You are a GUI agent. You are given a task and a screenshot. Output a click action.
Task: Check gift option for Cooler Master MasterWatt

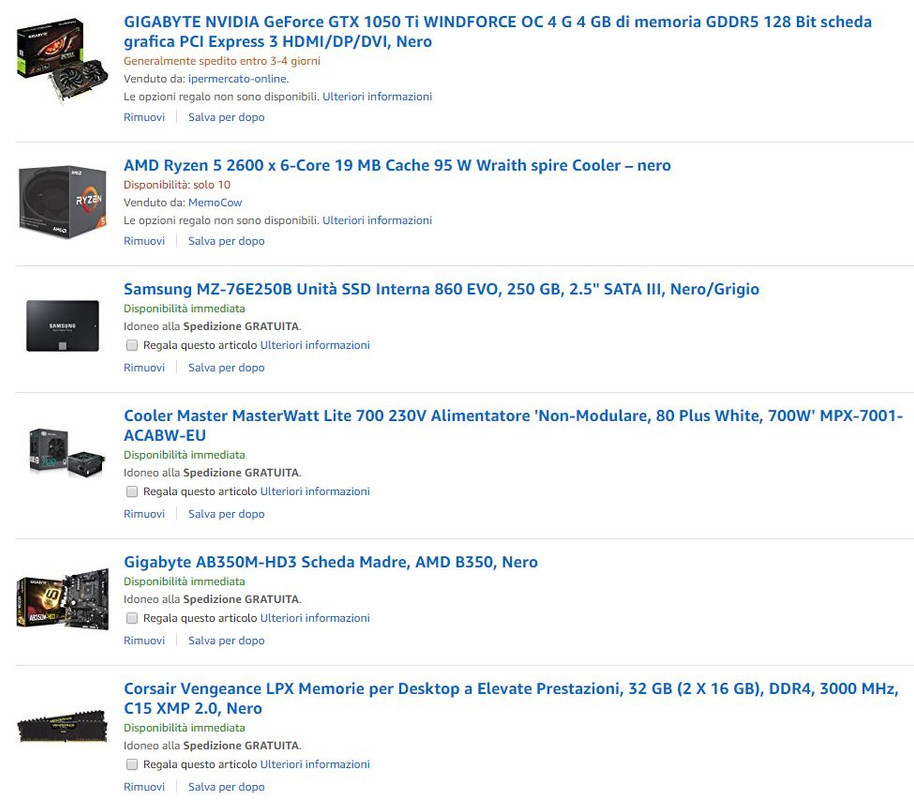pos(132,492)
